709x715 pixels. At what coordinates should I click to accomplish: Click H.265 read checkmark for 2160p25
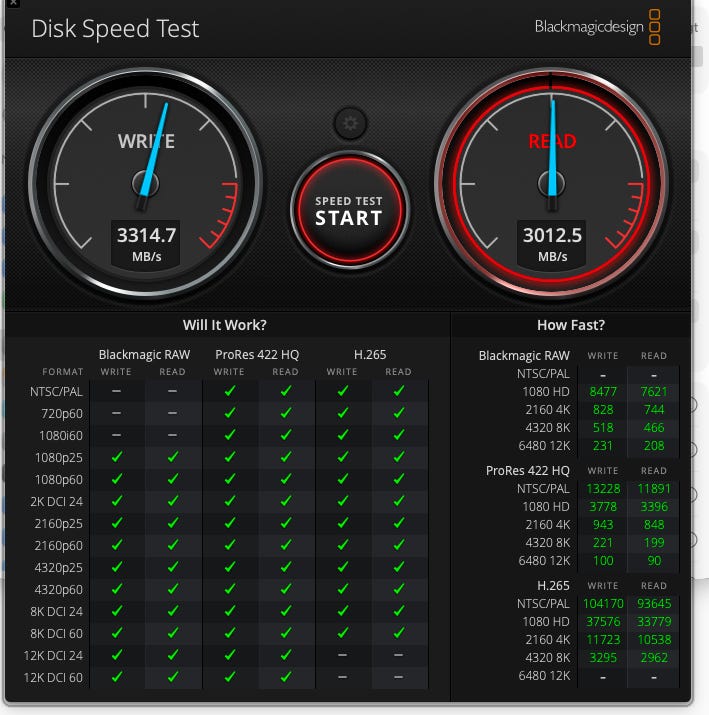pos(399,523)
